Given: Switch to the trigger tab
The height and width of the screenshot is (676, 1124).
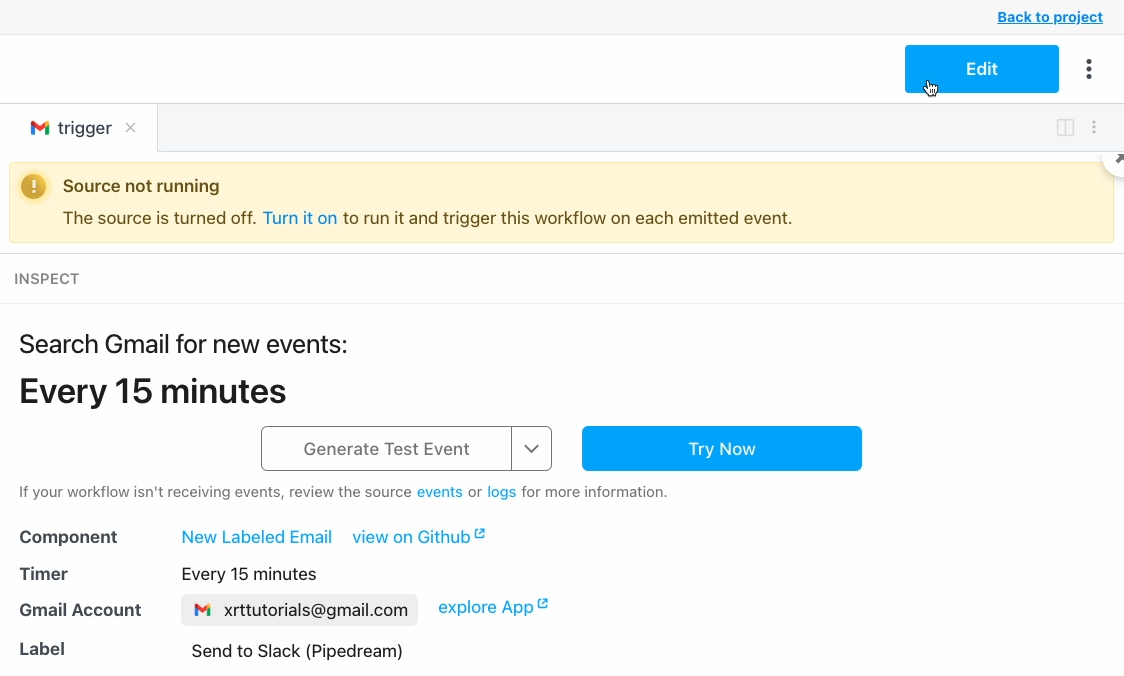Looking at the screenshot, I should tap(79, 128).
